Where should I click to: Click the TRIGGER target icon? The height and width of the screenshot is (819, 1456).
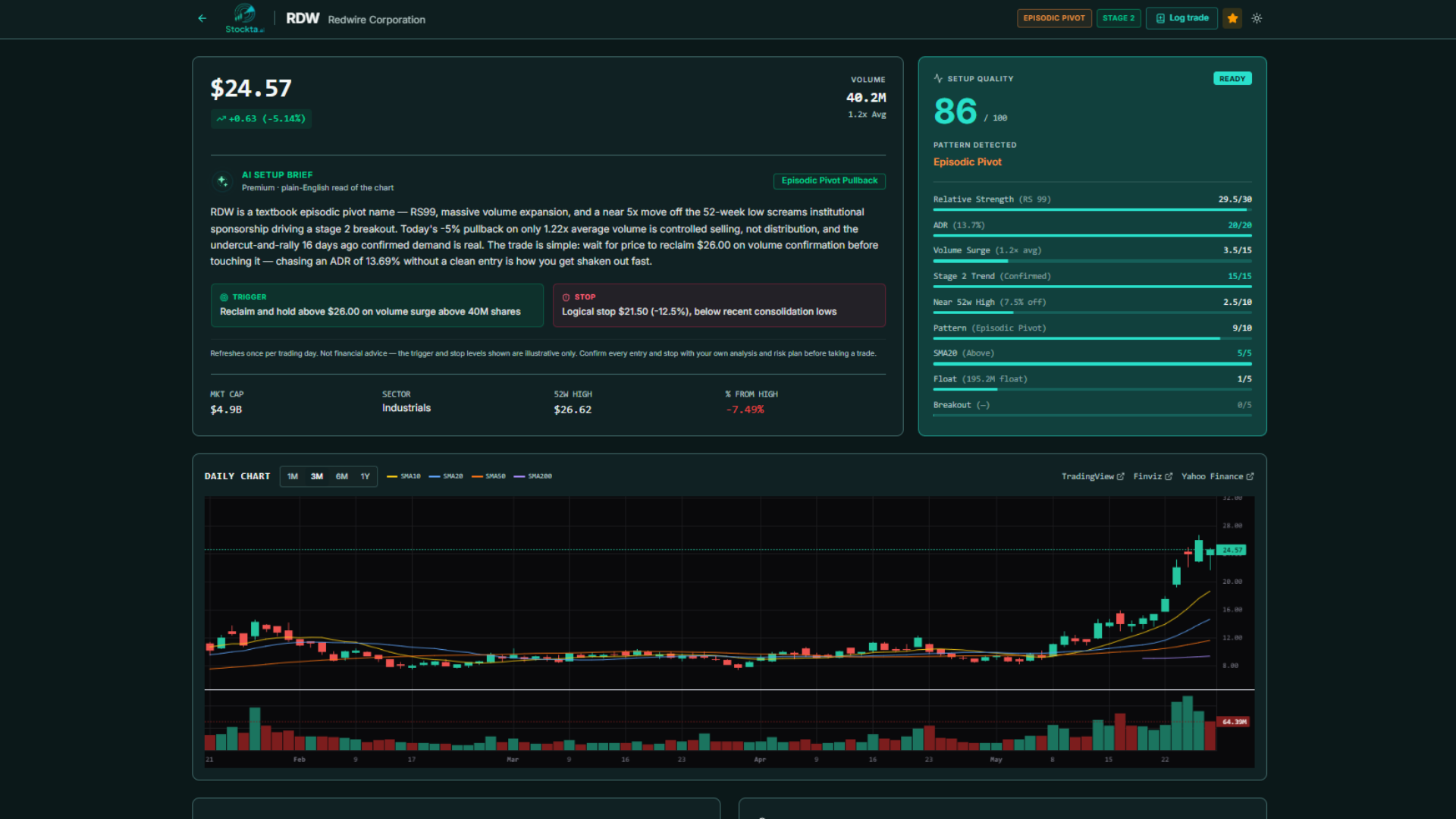point(224,297)
